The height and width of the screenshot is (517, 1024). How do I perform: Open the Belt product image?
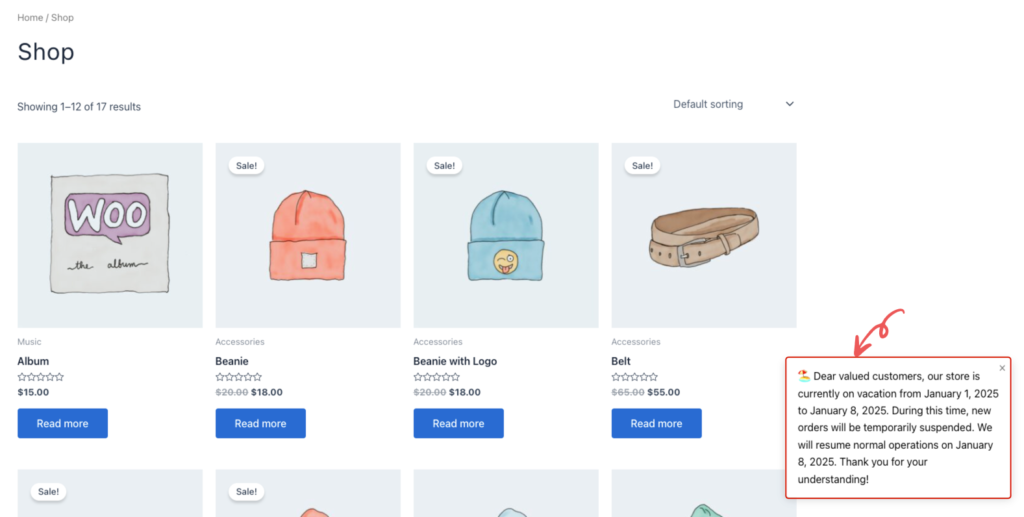coord(704,236)
